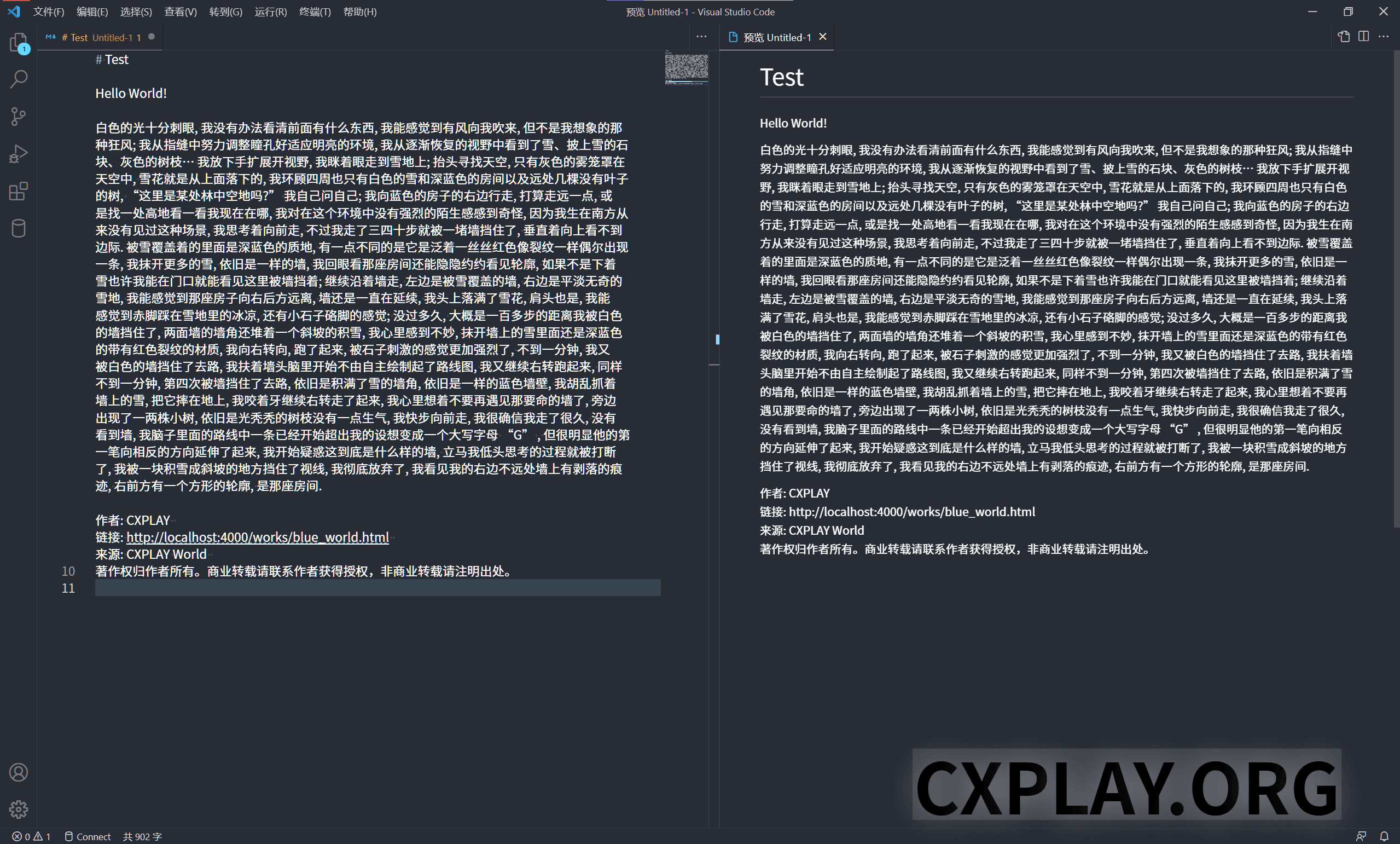Open errors and warnings count in status bar

point(32,836)
